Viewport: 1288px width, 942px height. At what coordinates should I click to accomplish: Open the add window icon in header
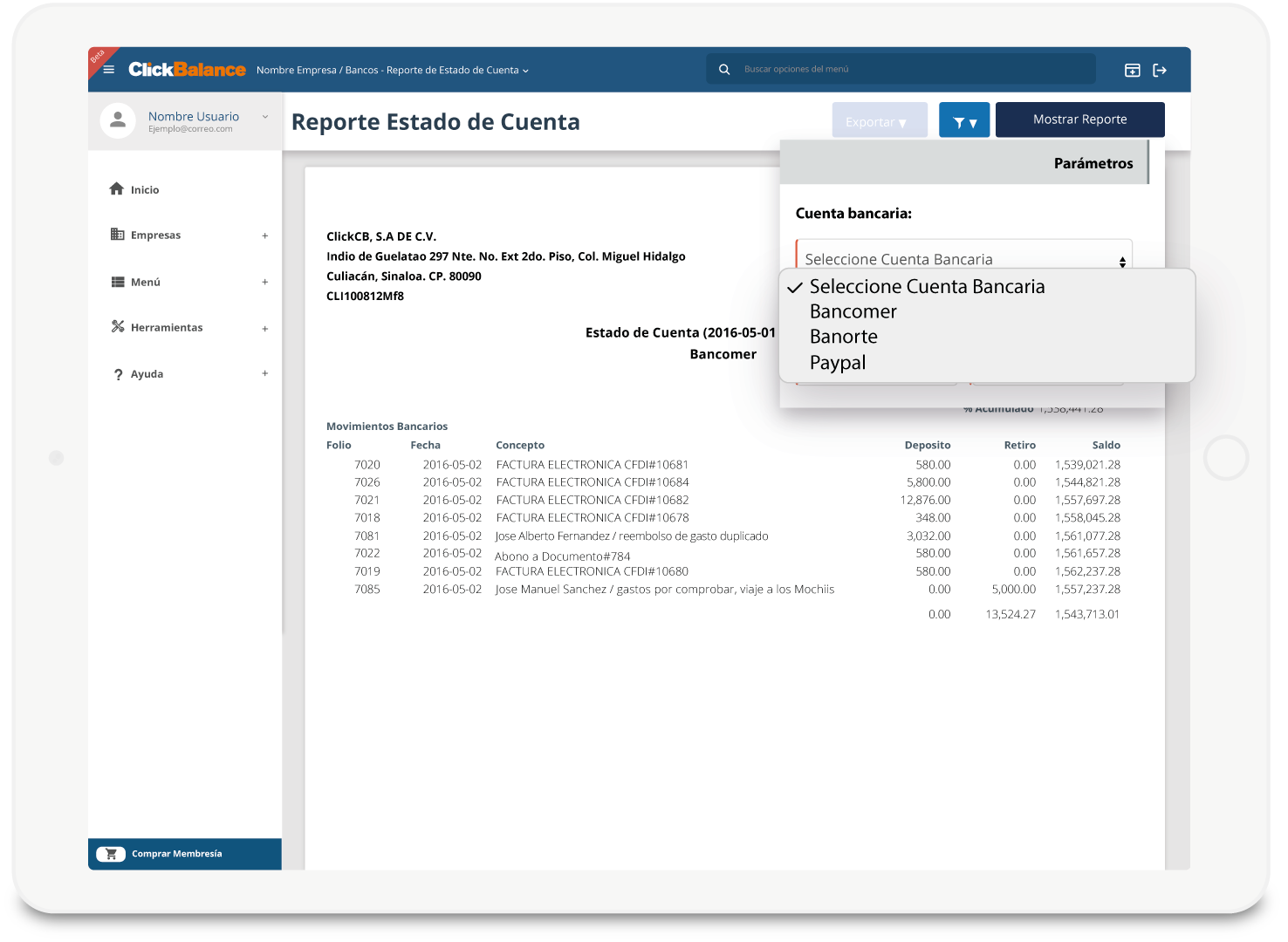click(1132, 71)
